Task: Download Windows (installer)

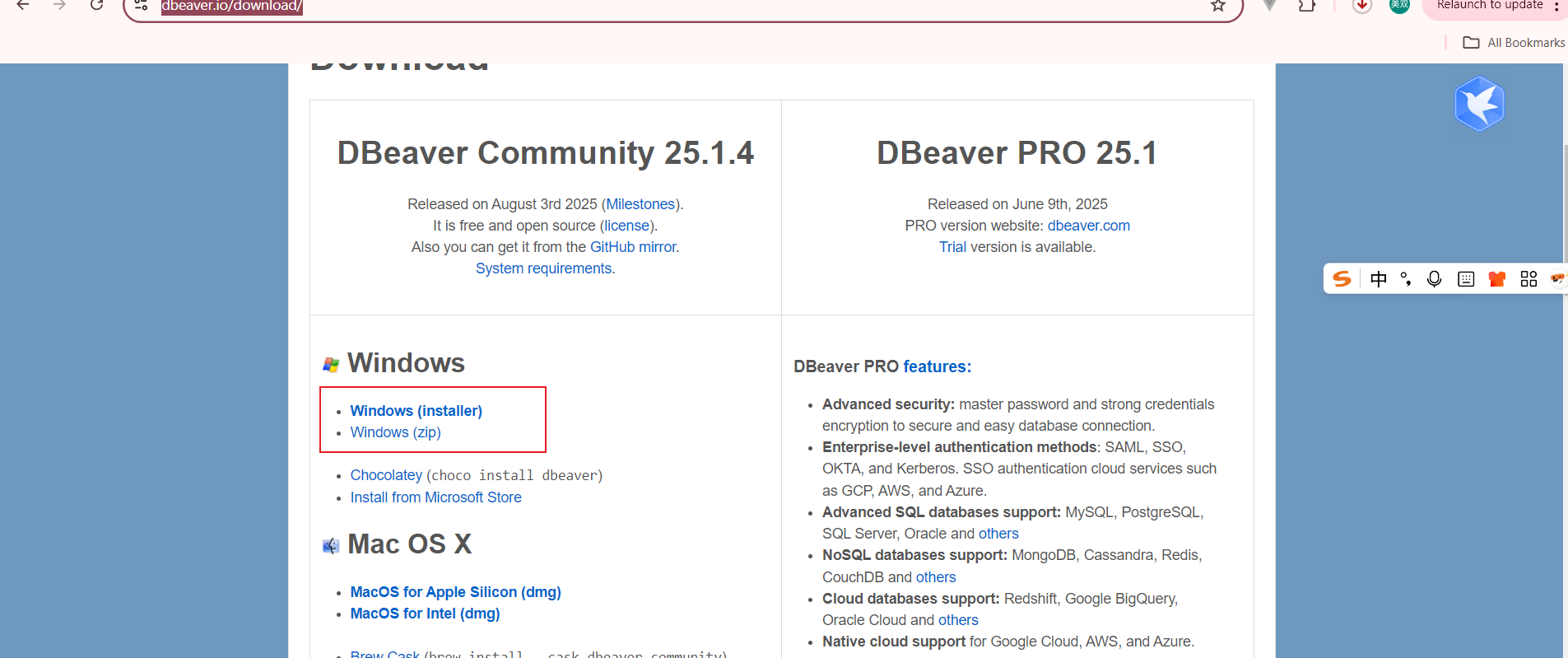Action: click(x=416, y=411)
